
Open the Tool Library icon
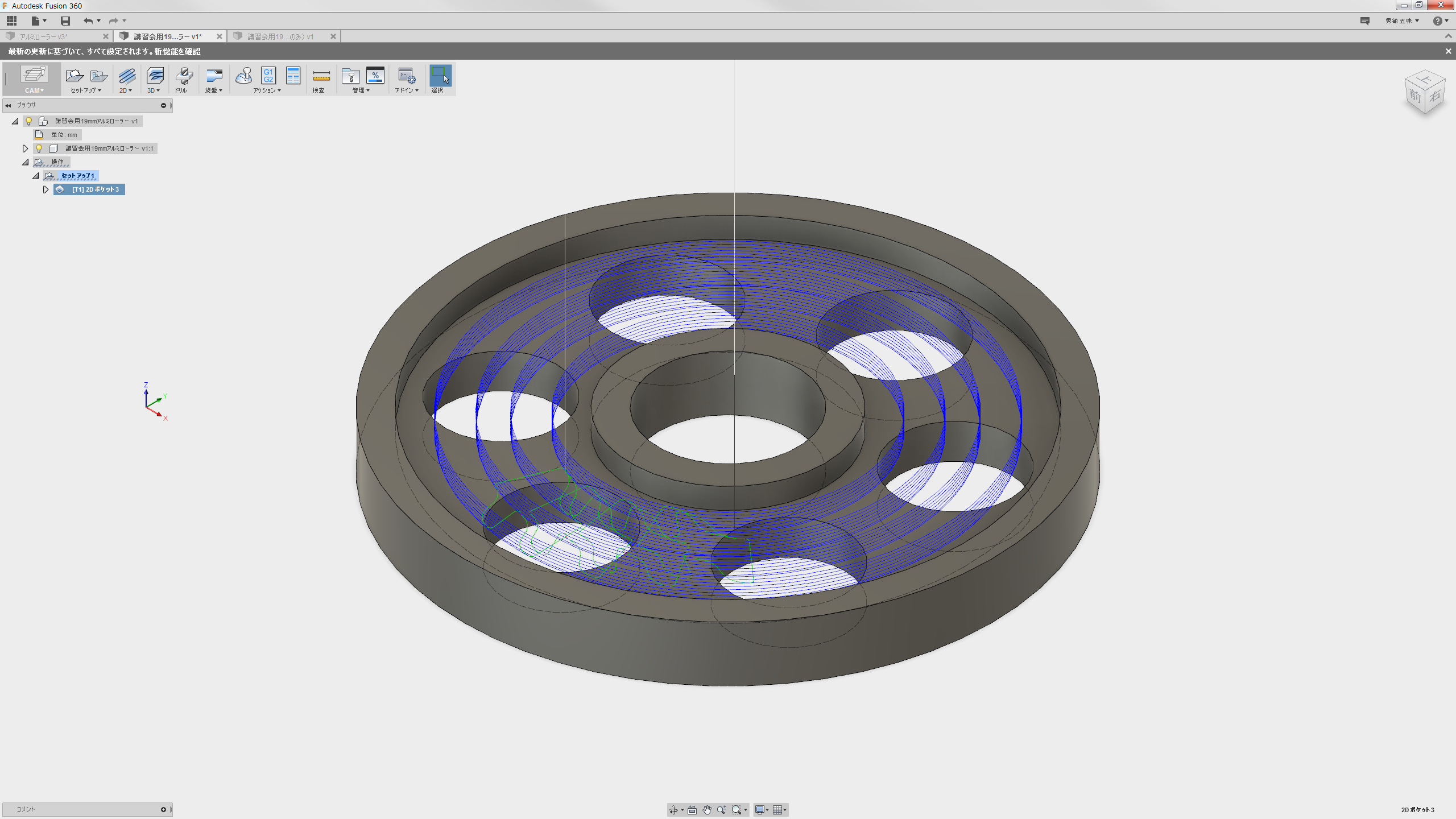350,76
